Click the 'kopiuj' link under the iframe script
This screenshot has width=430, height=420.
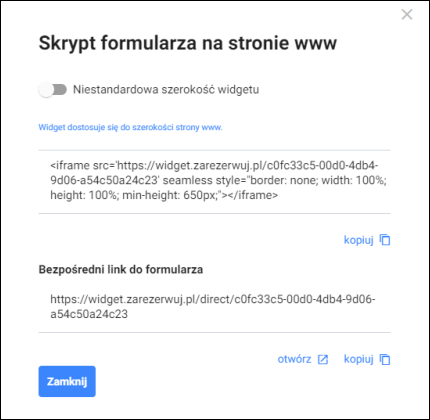coord(359,240)
